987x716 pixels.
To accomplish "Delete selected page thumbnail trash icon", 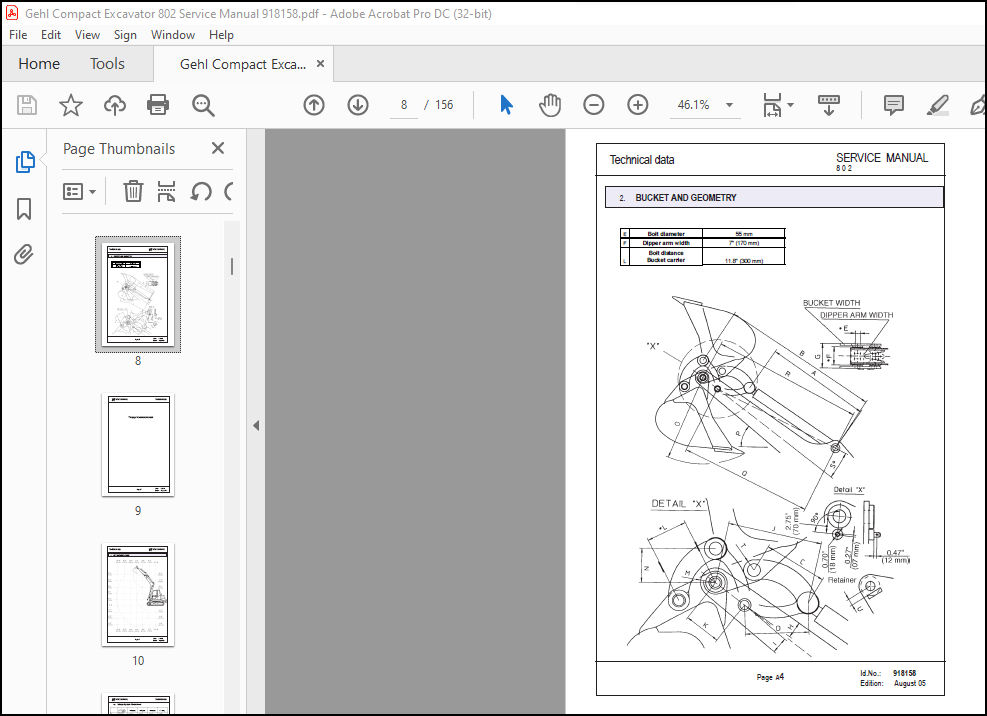I will point(133,191).
